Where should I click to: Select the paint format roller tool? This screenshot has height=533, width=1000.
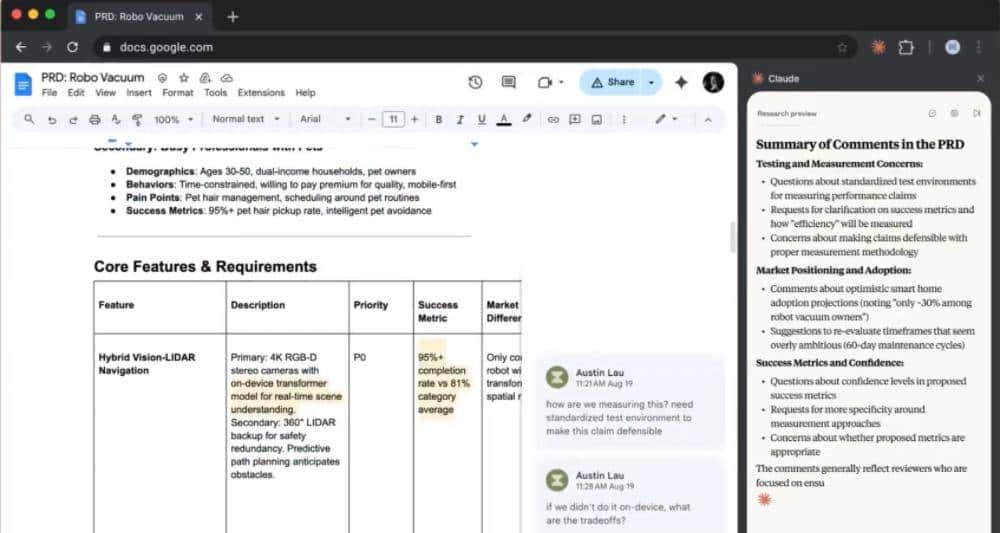coord(136,119)
